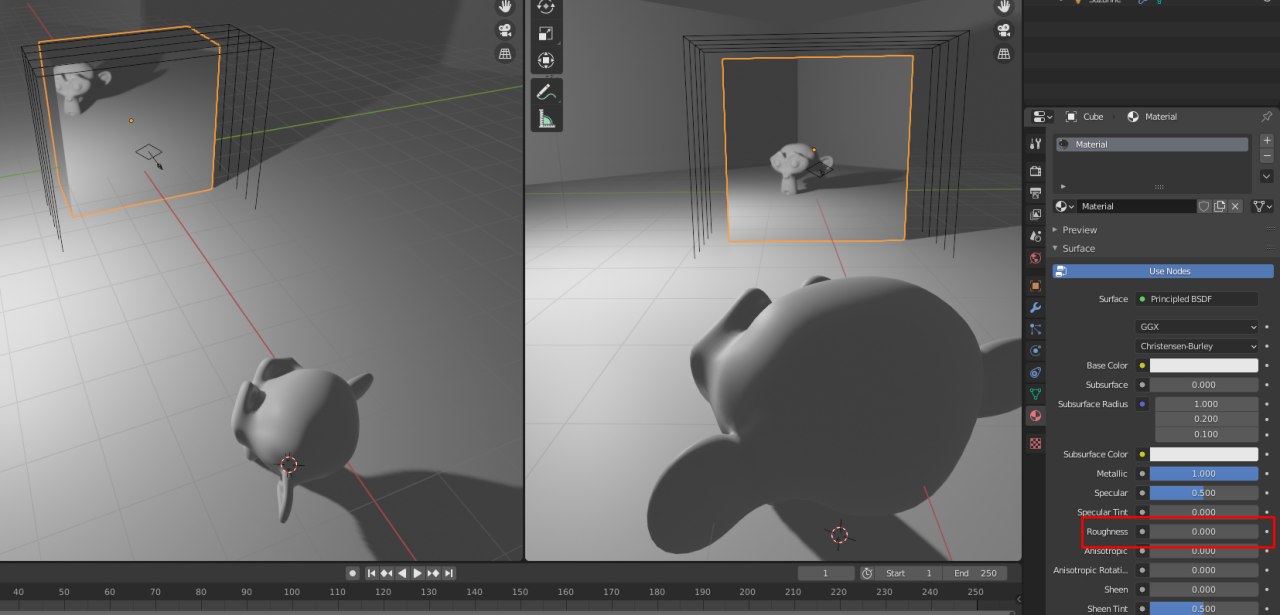The width and height of the screenshot is (1280, 615).
Task: Animate Roughness property dot
Action: click(x=1267, y=532)
